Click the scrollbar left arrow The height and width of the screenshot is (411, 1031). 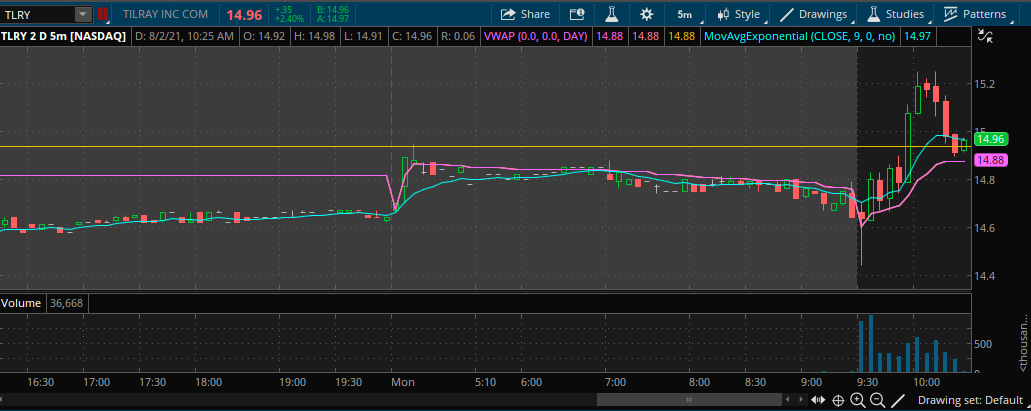(x=788, y=399)
